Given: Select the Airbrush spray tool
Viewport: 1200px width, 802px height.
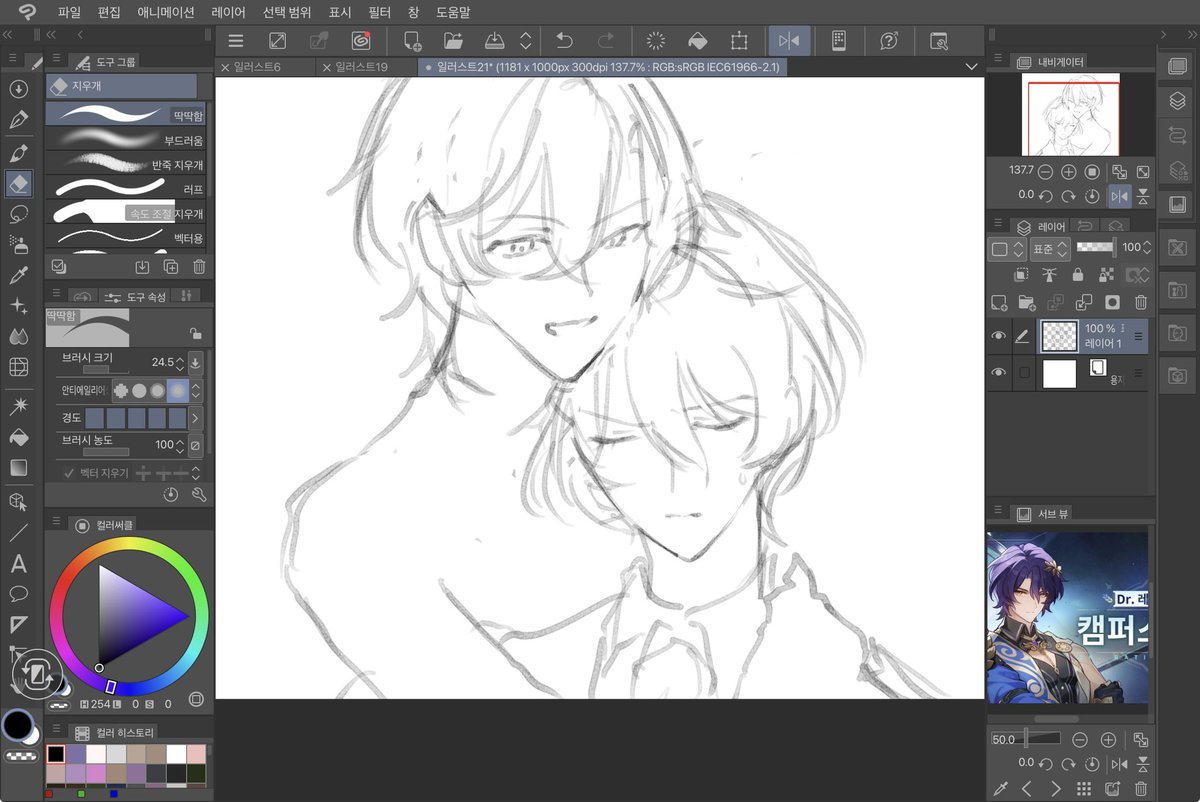Looking at the screenshot, I should click(18, 243).
